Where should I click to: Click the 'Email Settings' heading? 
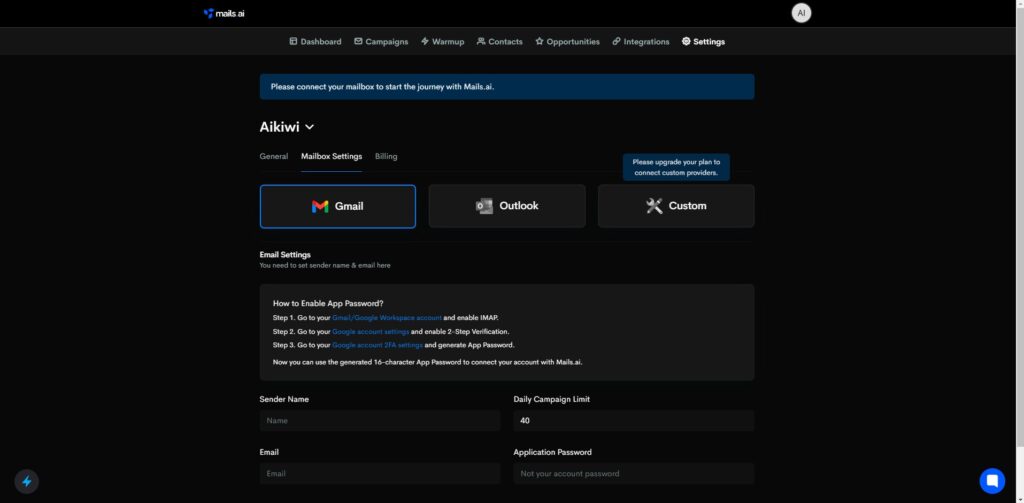[x=285, y=255]
